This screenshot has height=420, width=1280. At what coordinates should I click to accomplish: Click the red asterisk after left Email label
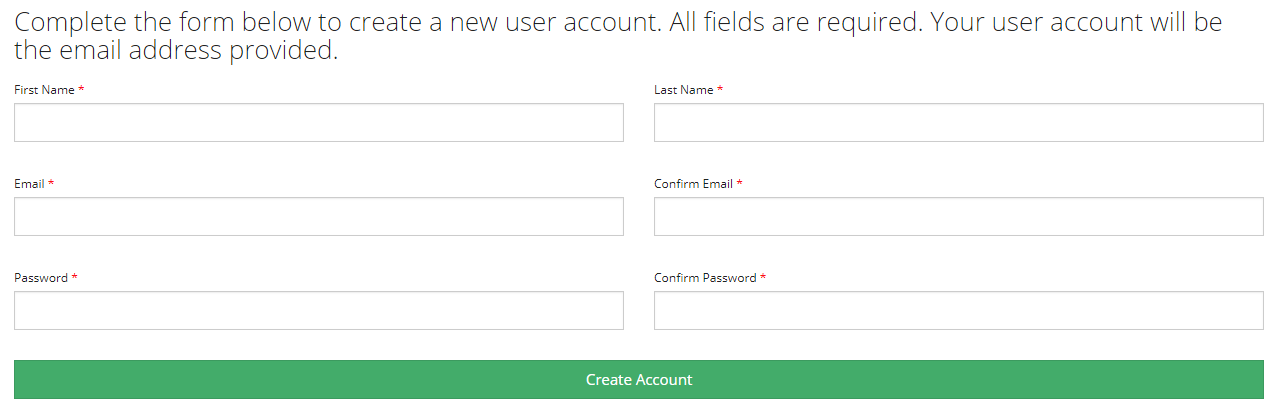tap(51, 184)
